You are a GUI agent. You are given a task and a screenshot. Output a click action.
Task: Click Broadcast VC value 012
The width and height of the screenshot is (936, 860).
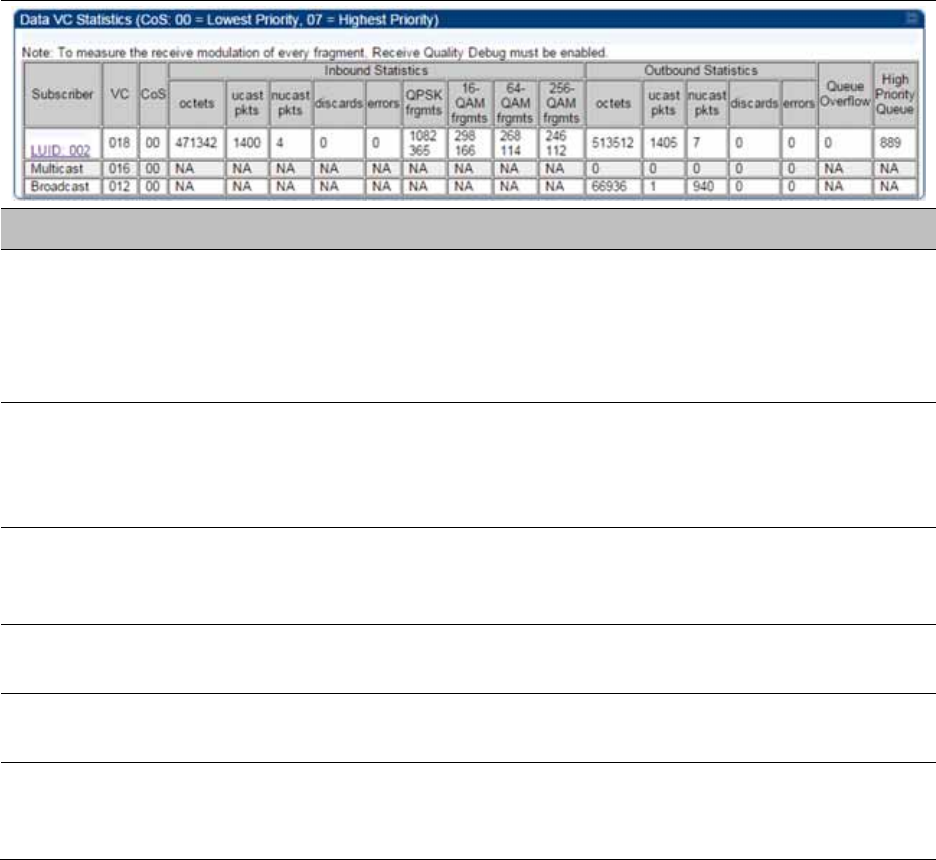119,187
